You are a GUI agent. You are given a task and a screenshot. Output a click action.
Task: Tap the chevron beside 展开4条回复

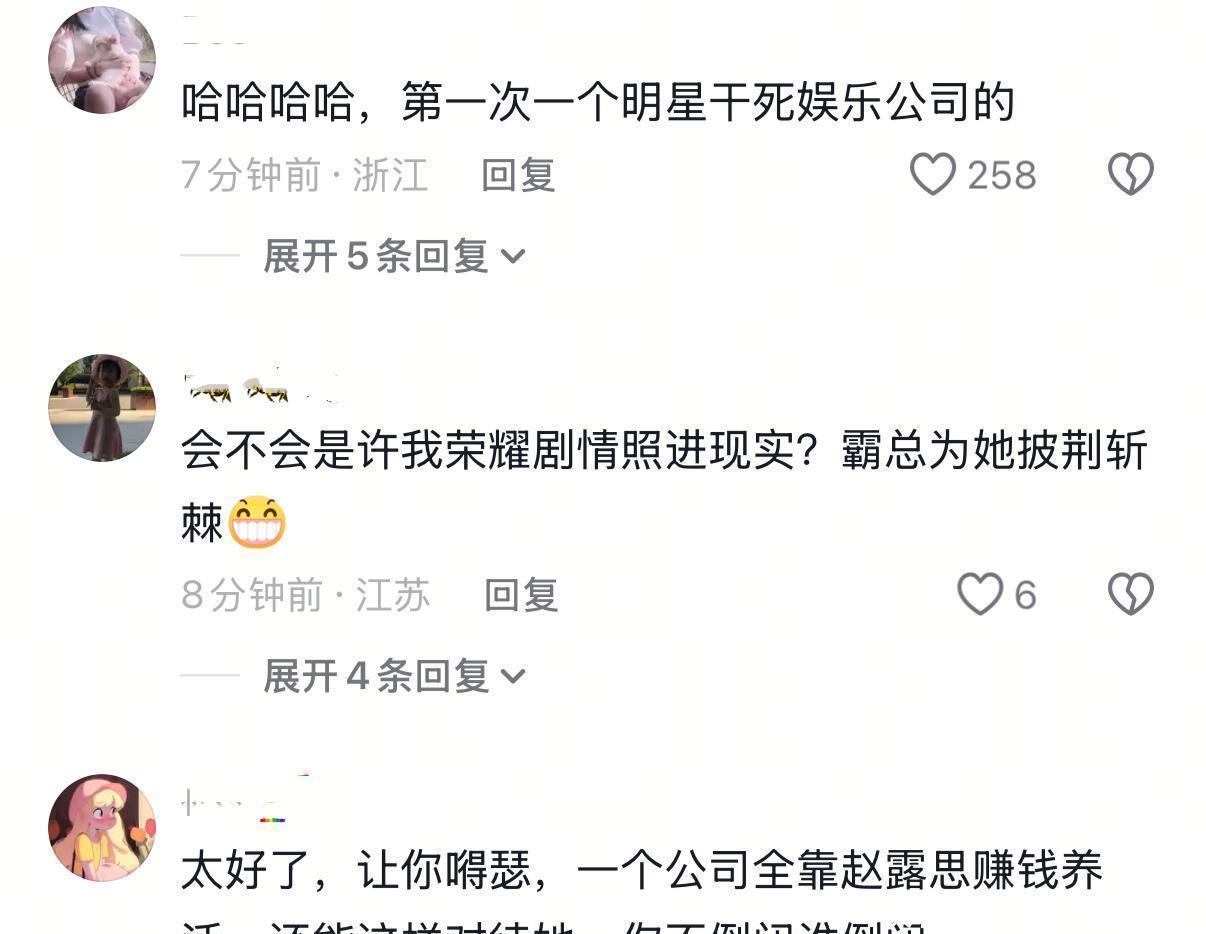[513, 678]
